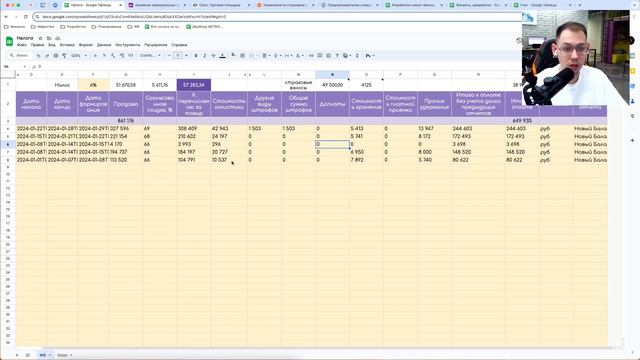Open the zoom level dropdown
The height and width of the screenshot is (360, 640).
[x=79, y=56]
